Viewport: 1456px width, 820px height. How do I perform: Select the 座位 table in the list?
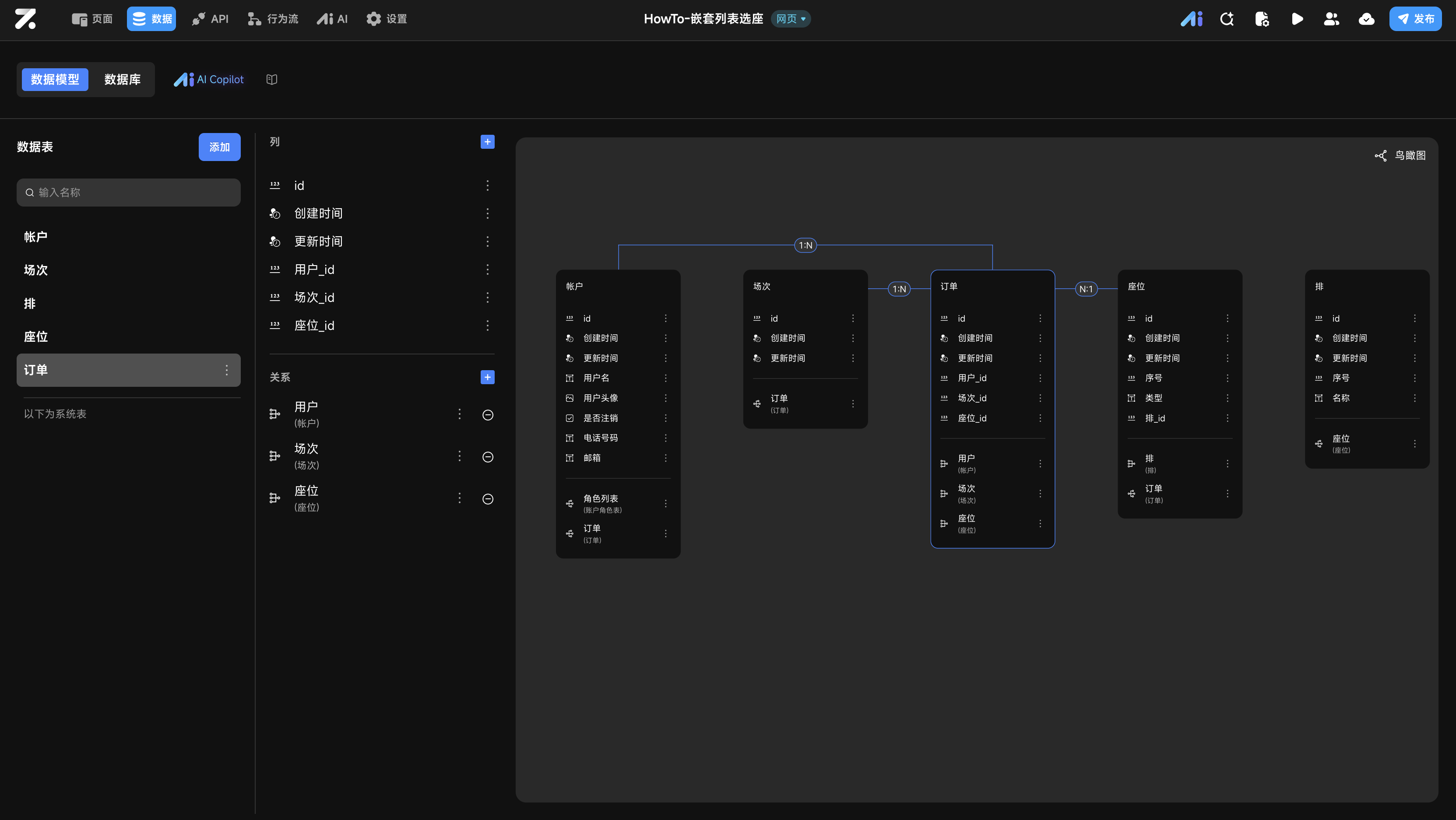point(36,337)
